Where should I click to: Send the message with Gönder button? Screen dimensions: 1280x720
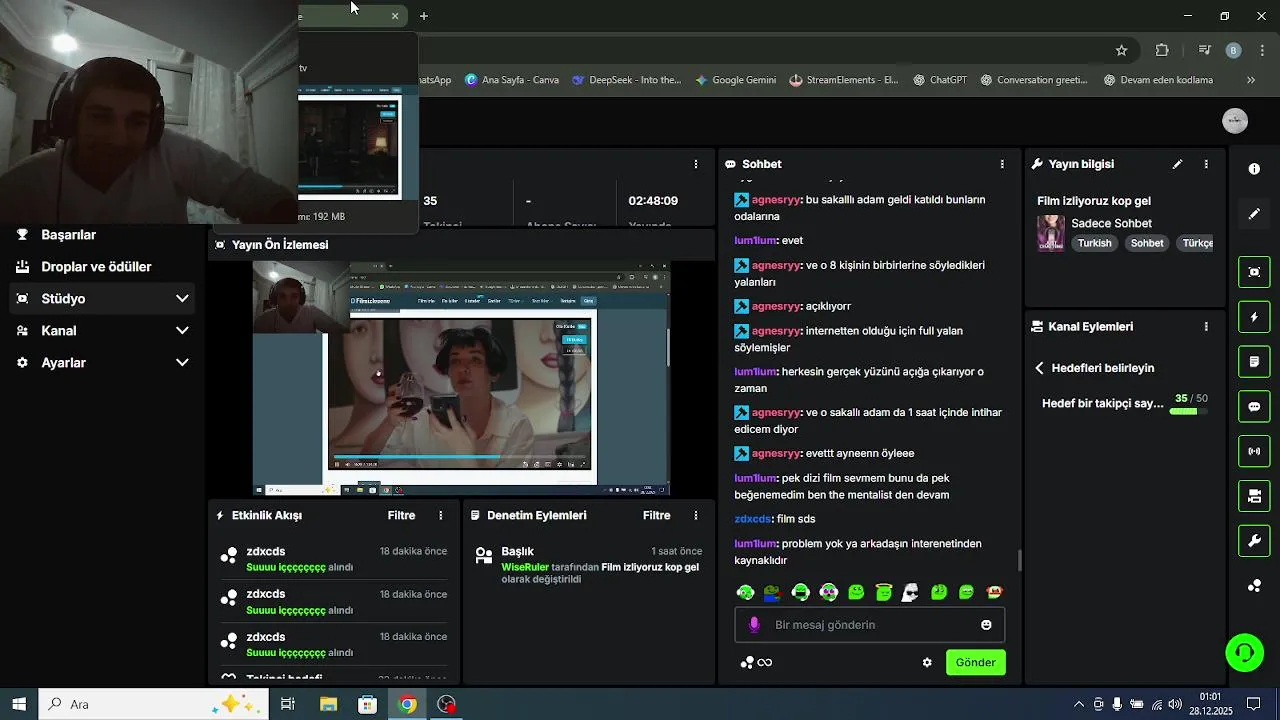975,662
